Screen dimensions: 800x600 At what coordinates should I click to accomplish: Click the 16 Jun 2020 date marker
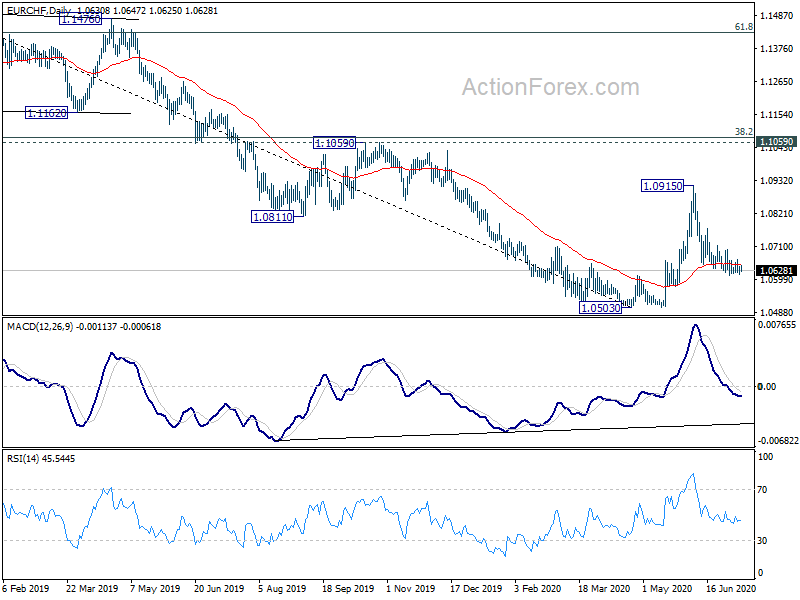tap(730, 588)
